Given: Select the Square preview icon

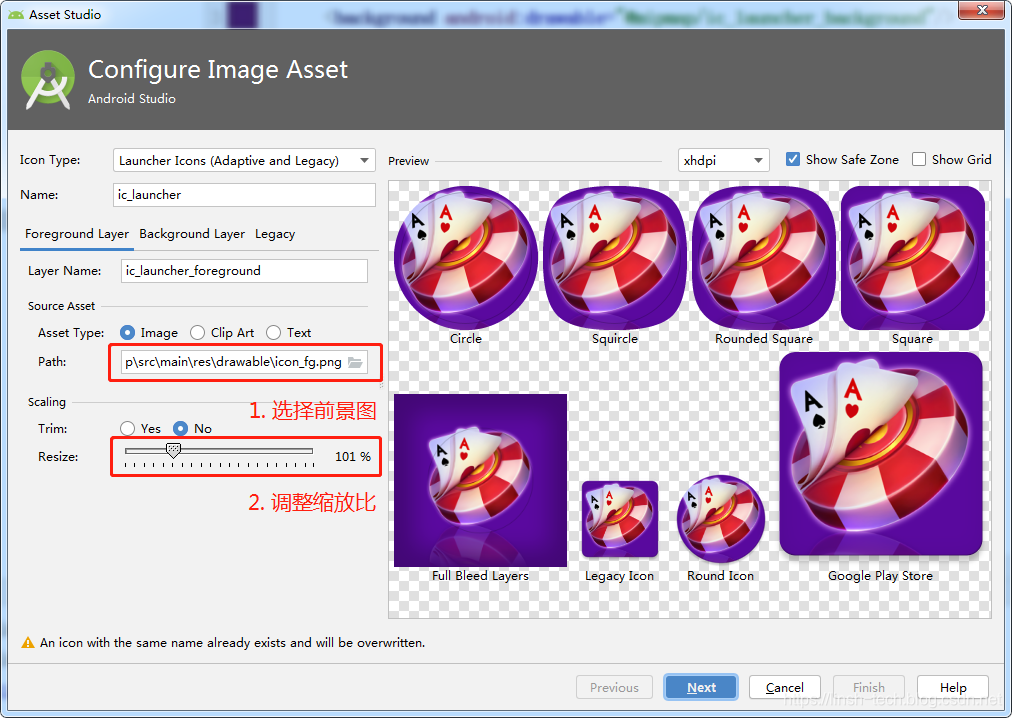Looking at the screenshot, I should (913, 258).
